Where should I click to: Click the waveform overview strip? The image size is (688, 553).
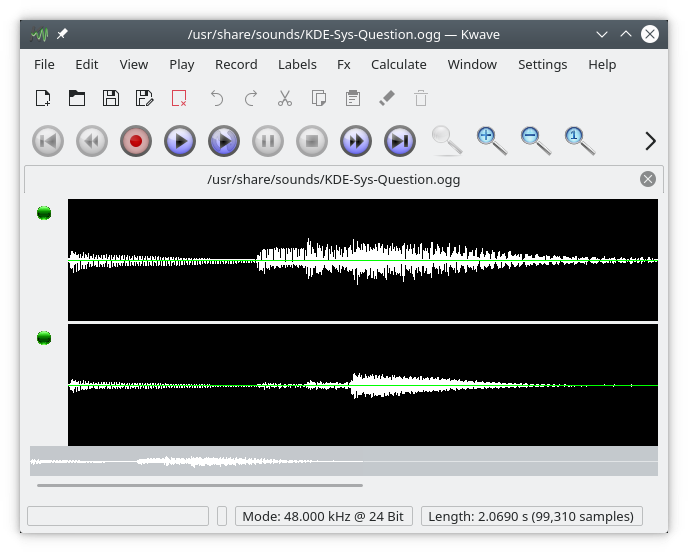pyautogui.click(x=343, y=461)
